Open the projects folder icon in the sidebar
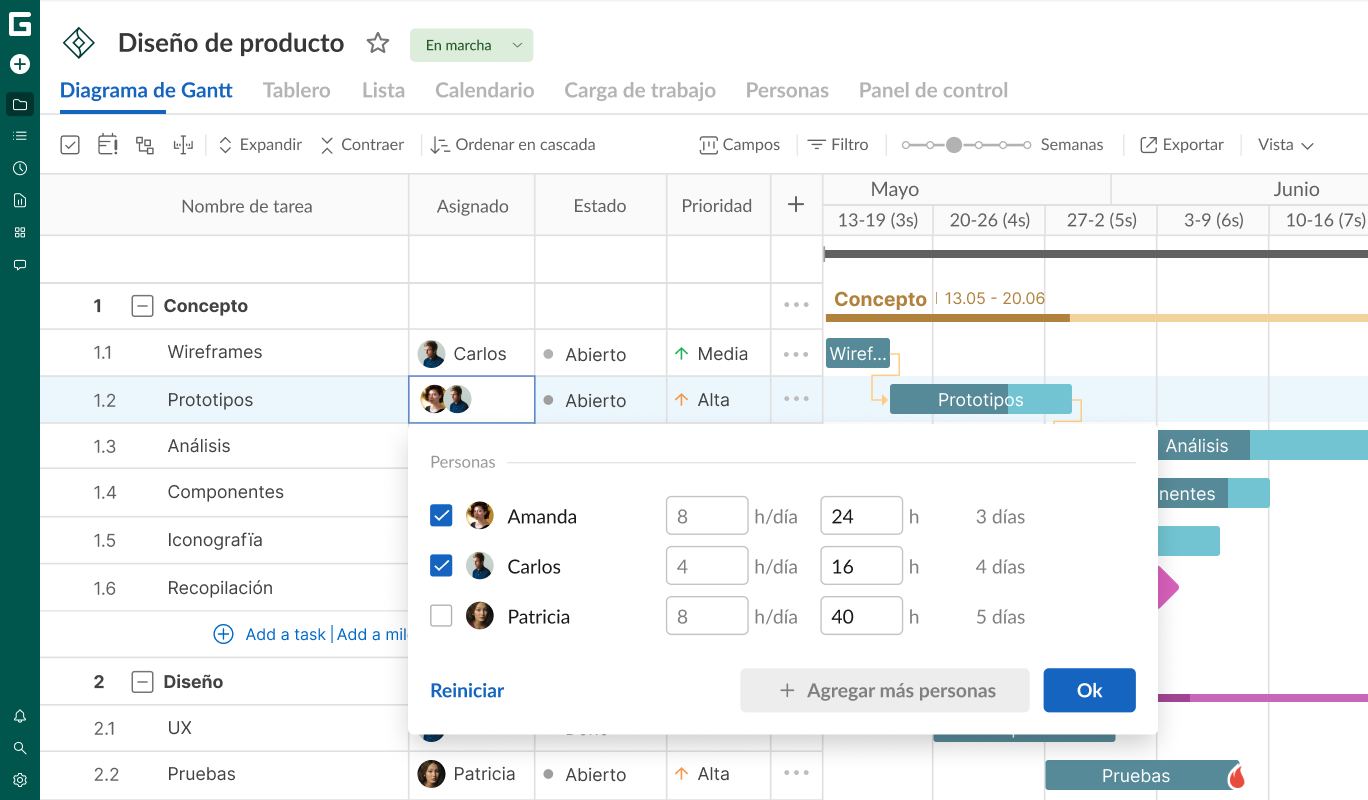 [20, 104]
